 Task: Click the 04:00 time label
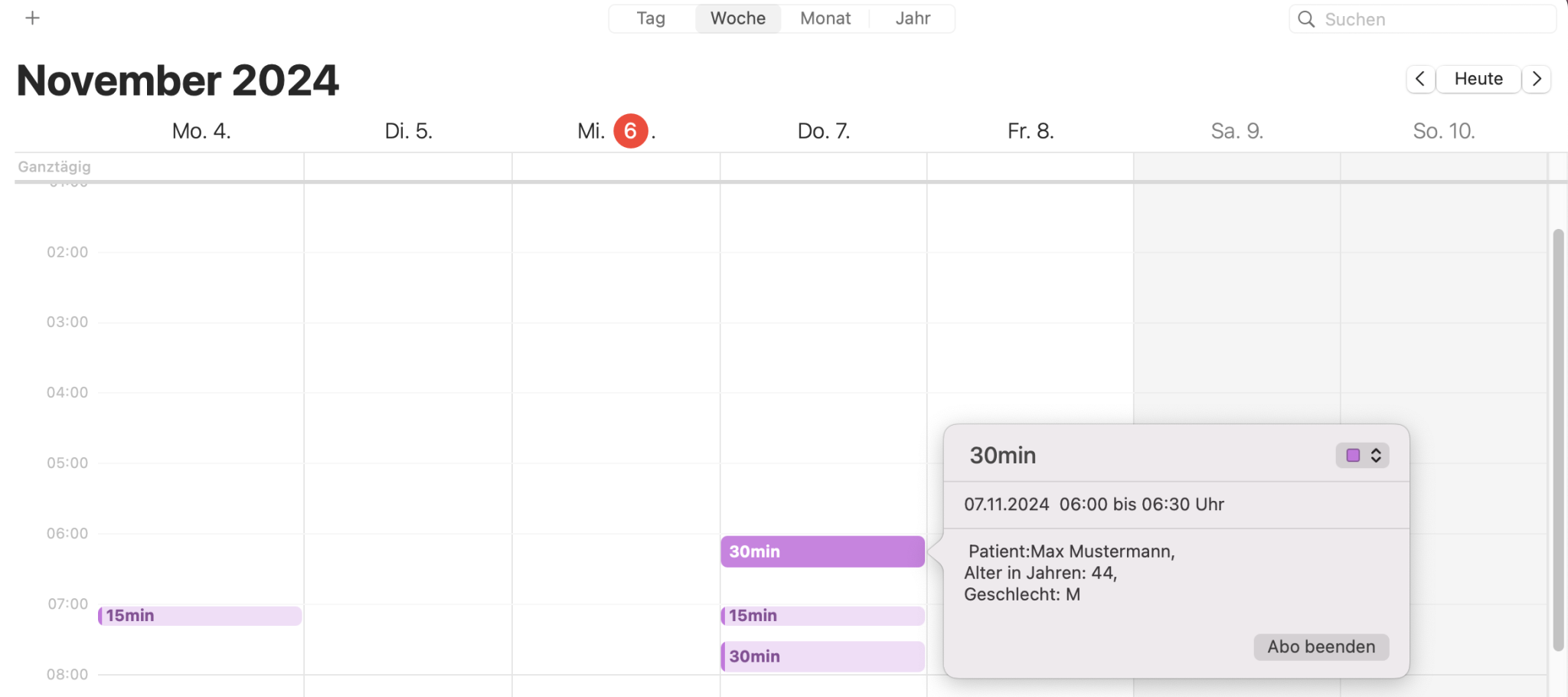tap(67, 392)
